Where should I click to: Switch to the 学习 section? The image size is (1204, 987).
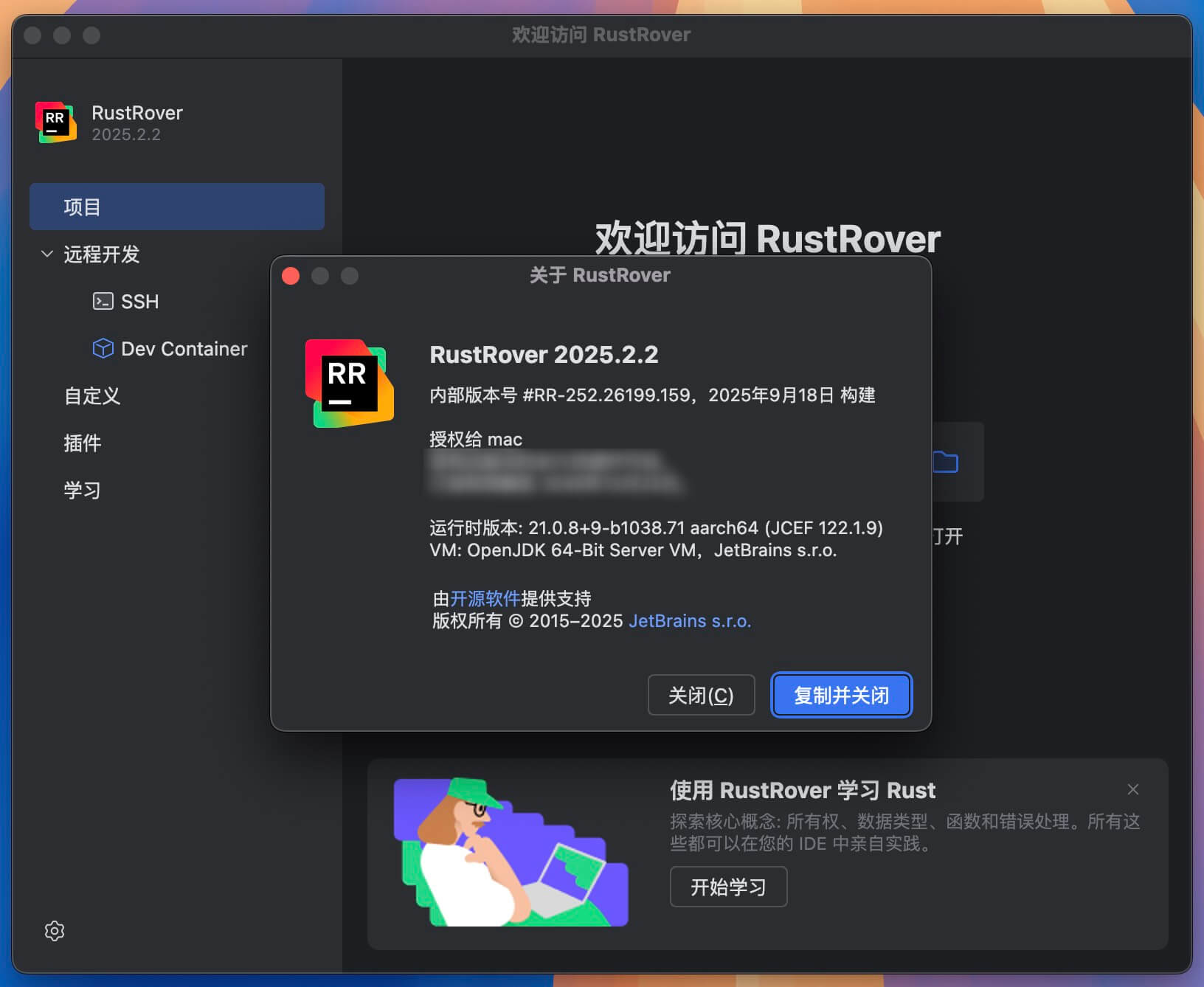pyautogui.click(x=82, y=491)
